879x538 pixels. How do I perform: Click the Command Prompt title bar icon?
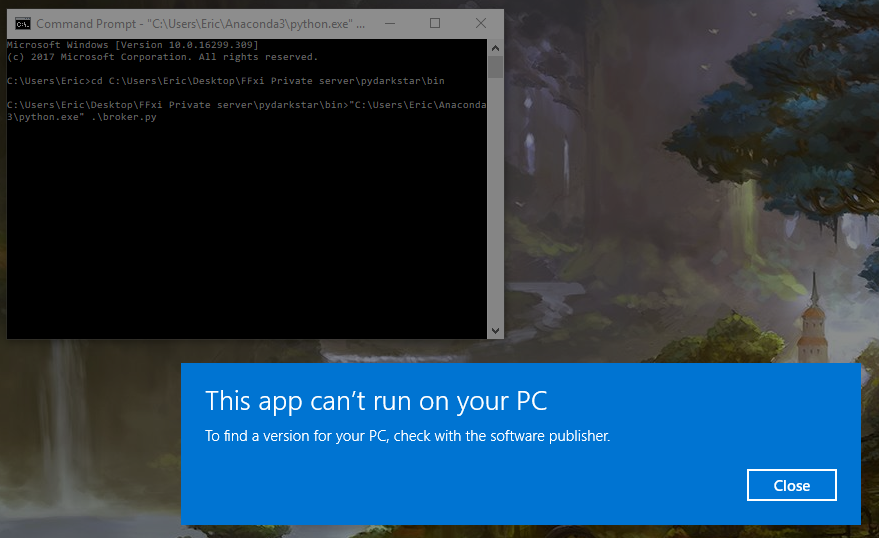(22, 23)
